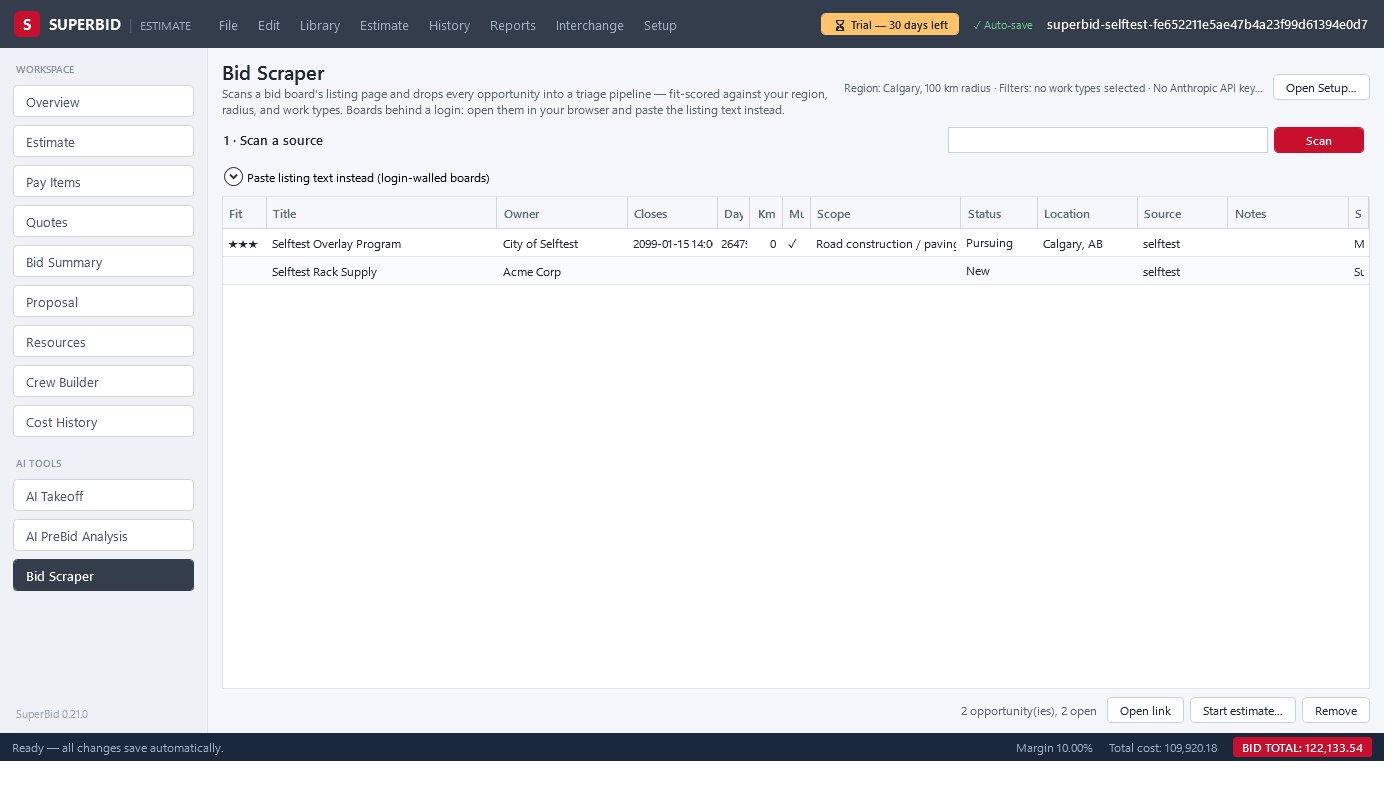This screenshot has width=1400, height=800.
Task: Open AI PreBid Analysis tool
Action: coord(103,535)
